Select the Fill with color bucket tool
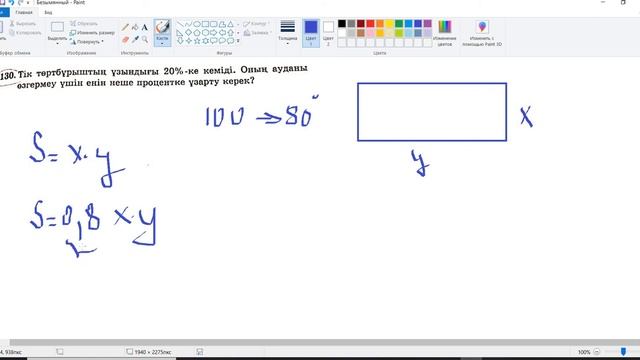Viewport: 640px width, 360px height. point(135,27)
